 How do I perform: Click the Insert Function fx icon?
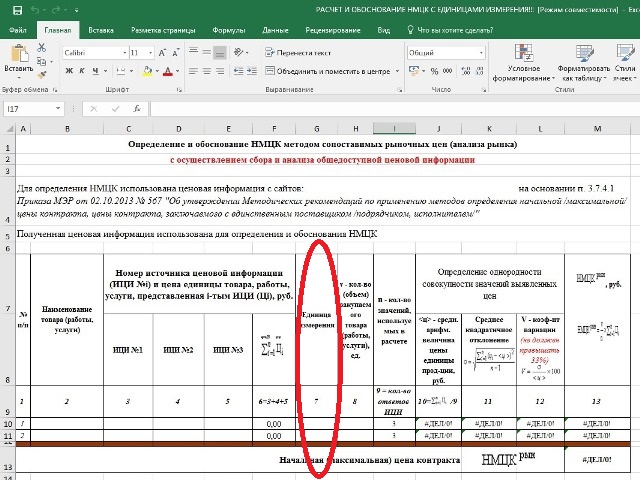click(x=137, y=109)
